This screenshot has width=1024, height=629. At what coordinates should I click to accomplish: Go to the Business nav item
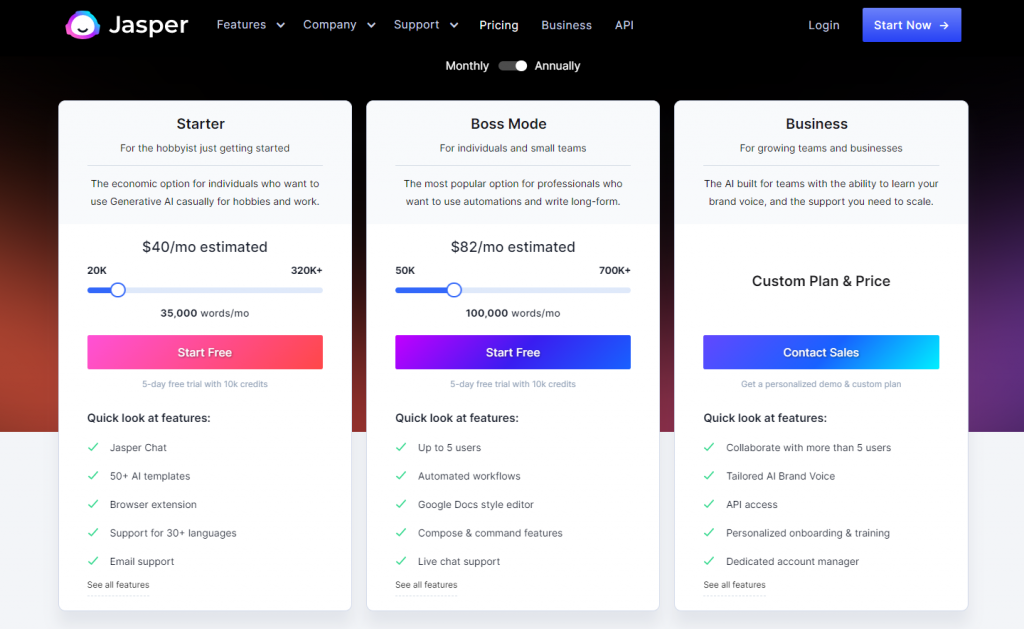pos(566,25)
